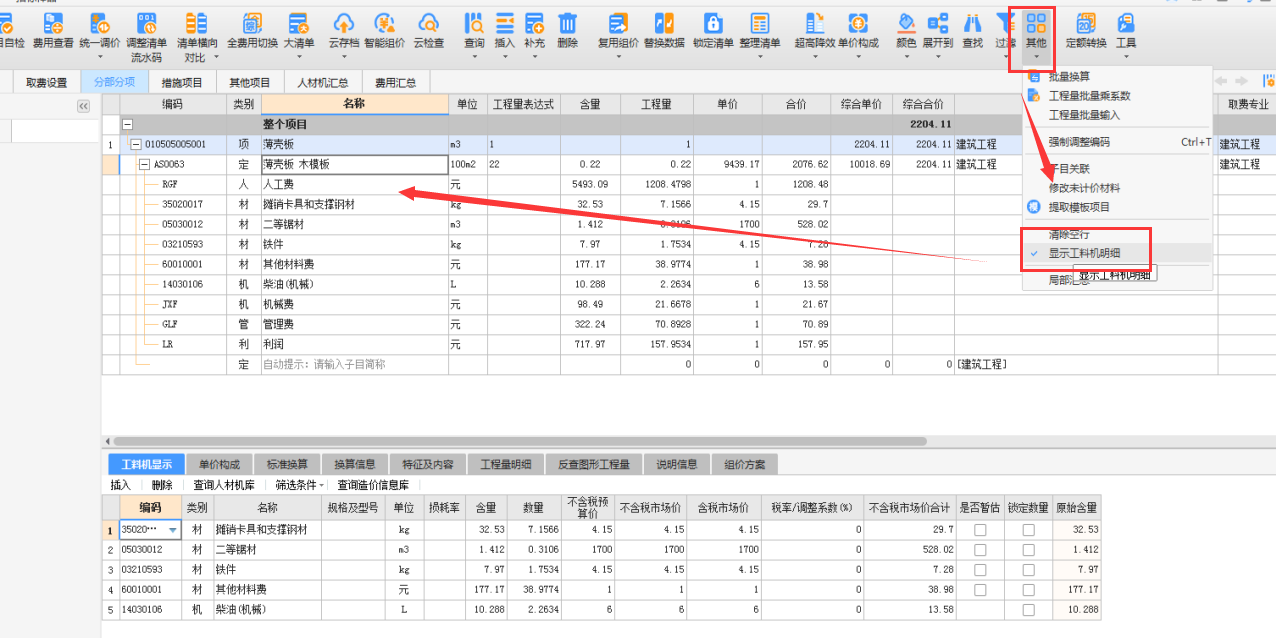Uncheck 显示工料机明细 menu option
The image size is (1276, 638).
tap(1117, 253)
